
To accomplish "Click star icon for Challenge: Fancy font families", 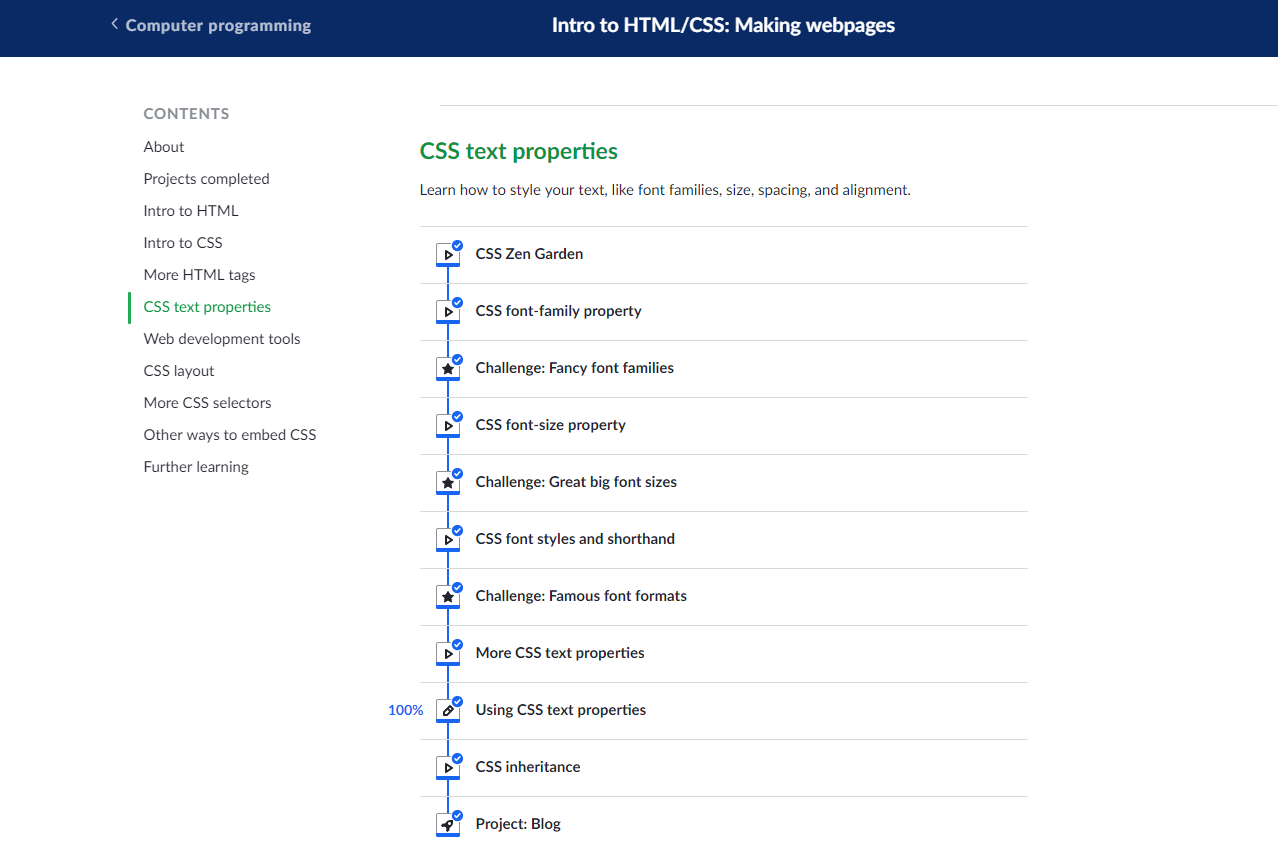I will point(448,369).
